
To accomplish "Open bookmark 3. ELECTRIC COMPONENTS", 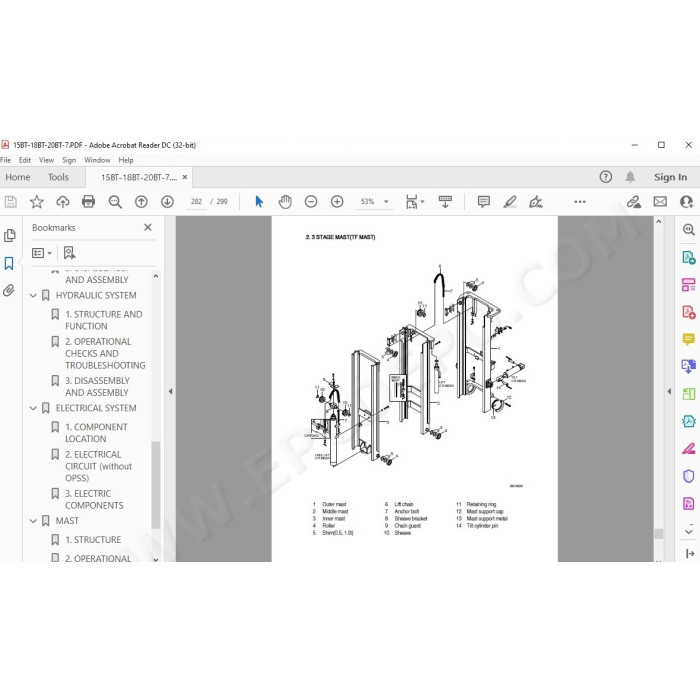I will 94,500.
